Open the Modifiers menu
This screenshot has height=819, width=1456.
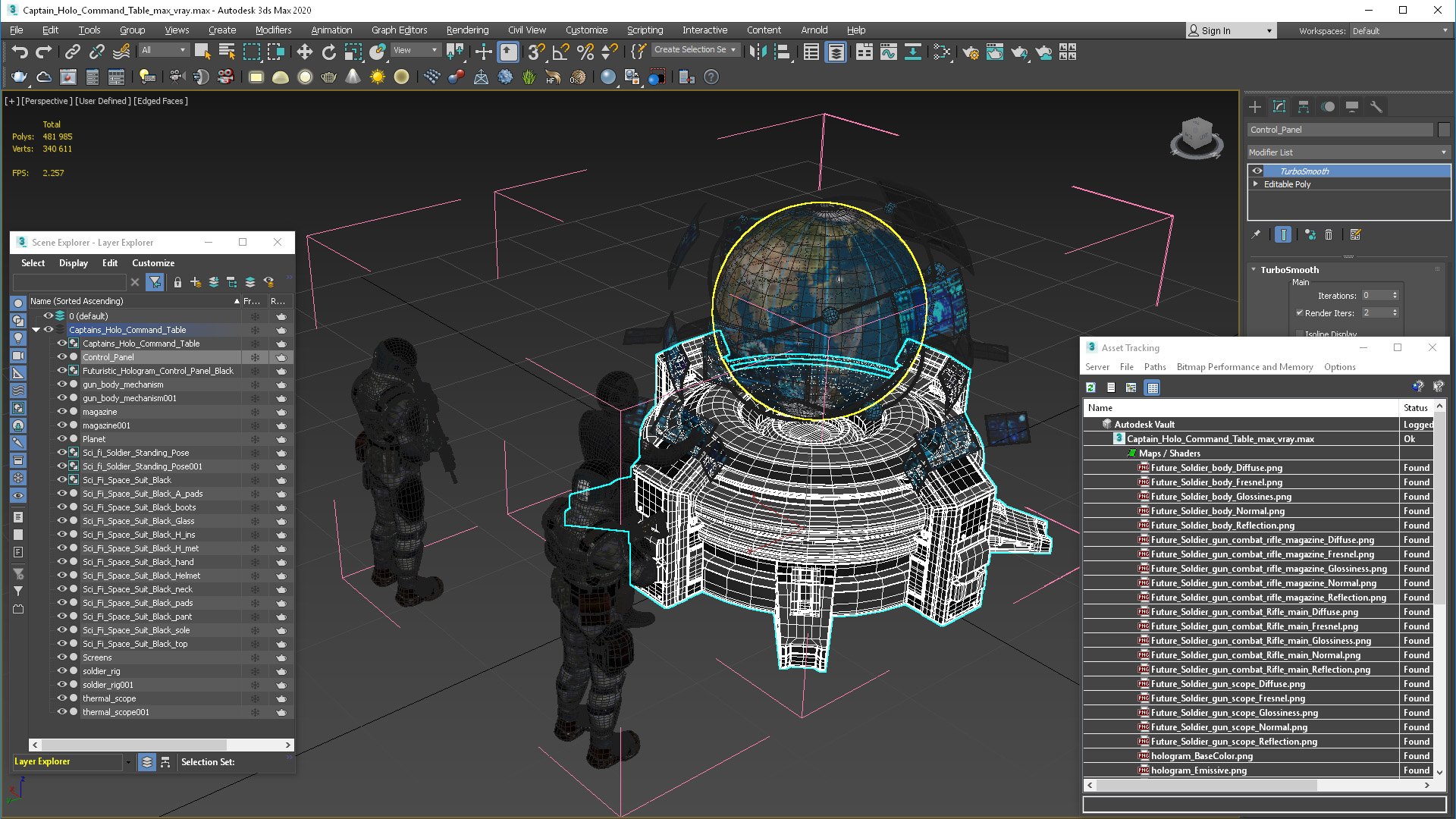click(x=273, y=30)
